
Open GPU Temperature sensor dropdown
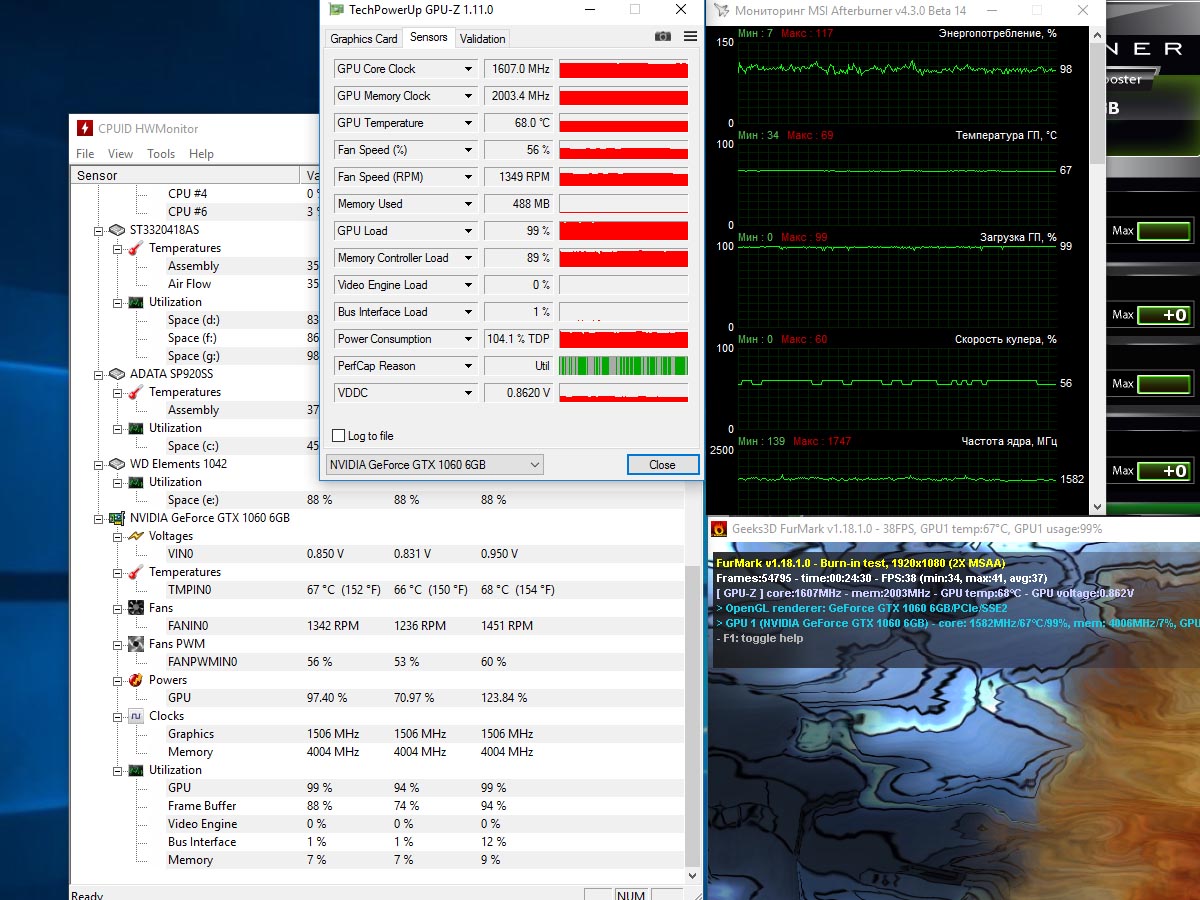pyautogui.click(x=468, y=123)
